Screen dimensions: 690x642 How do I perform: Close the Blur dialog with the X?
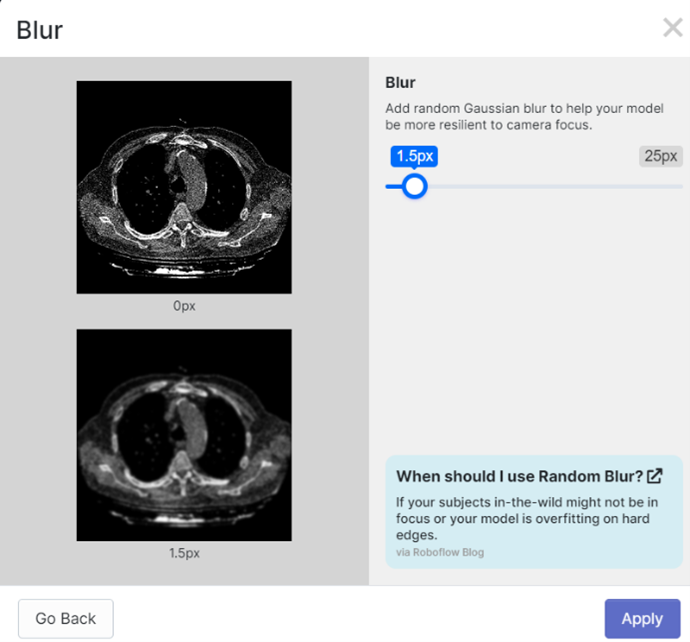(x=672, y=28)
